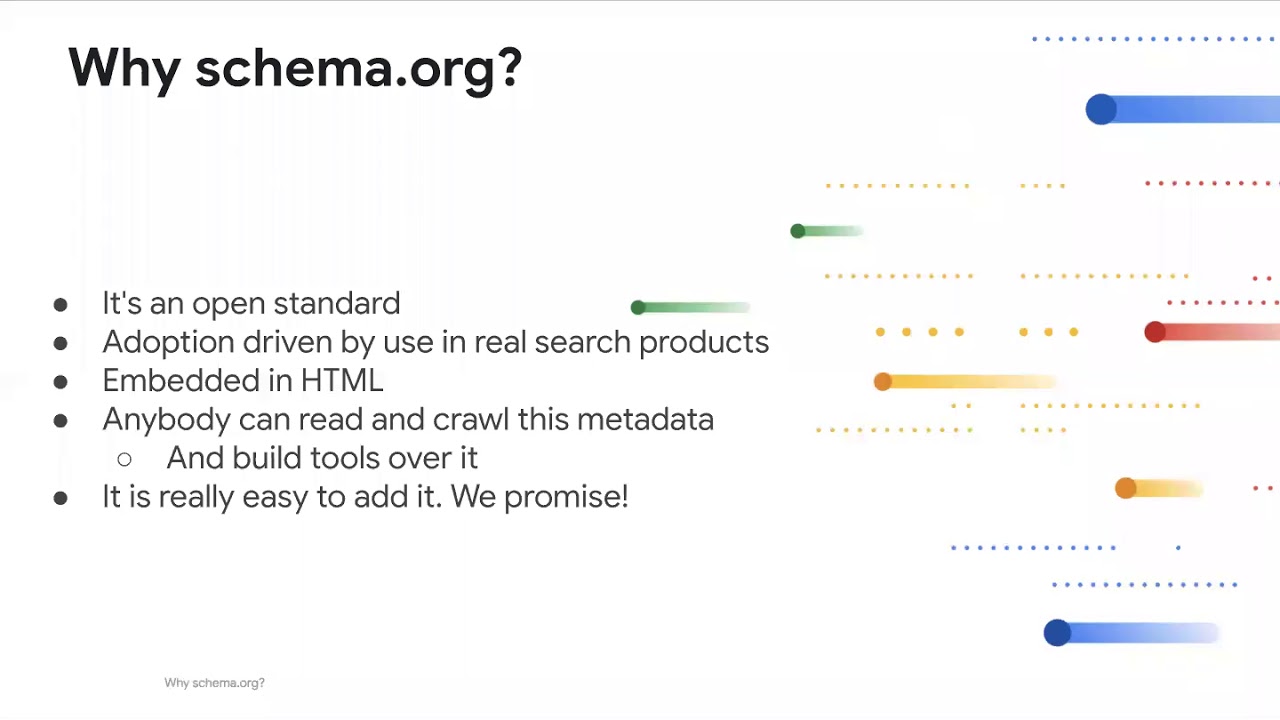Click "Anybody can read and crawl this metadata"
1280x720 pixels.
click(408, 419)
